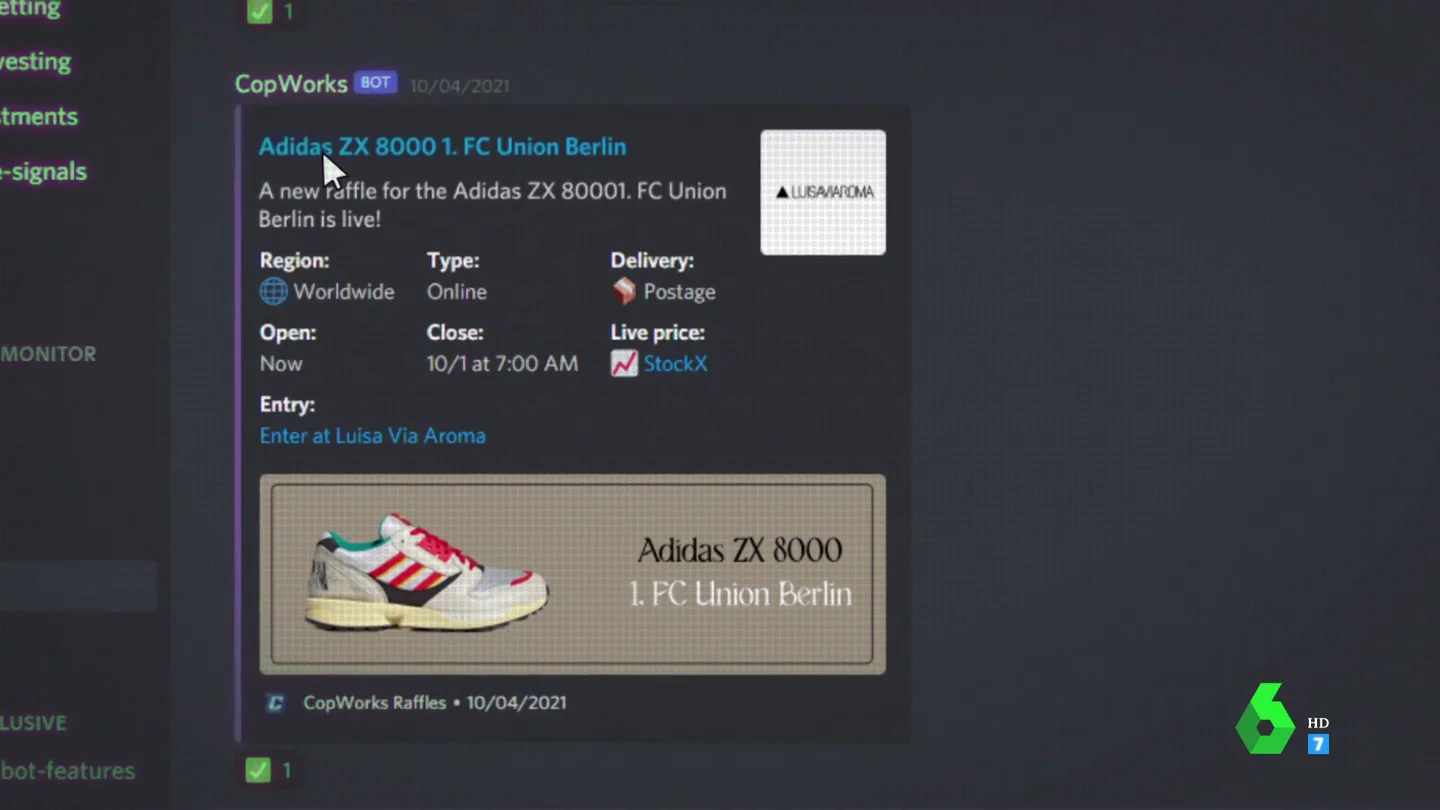Screen dimensions: 1440x810
Task: Open the channel ending in vesting
Action: click(x=36, y=62)
